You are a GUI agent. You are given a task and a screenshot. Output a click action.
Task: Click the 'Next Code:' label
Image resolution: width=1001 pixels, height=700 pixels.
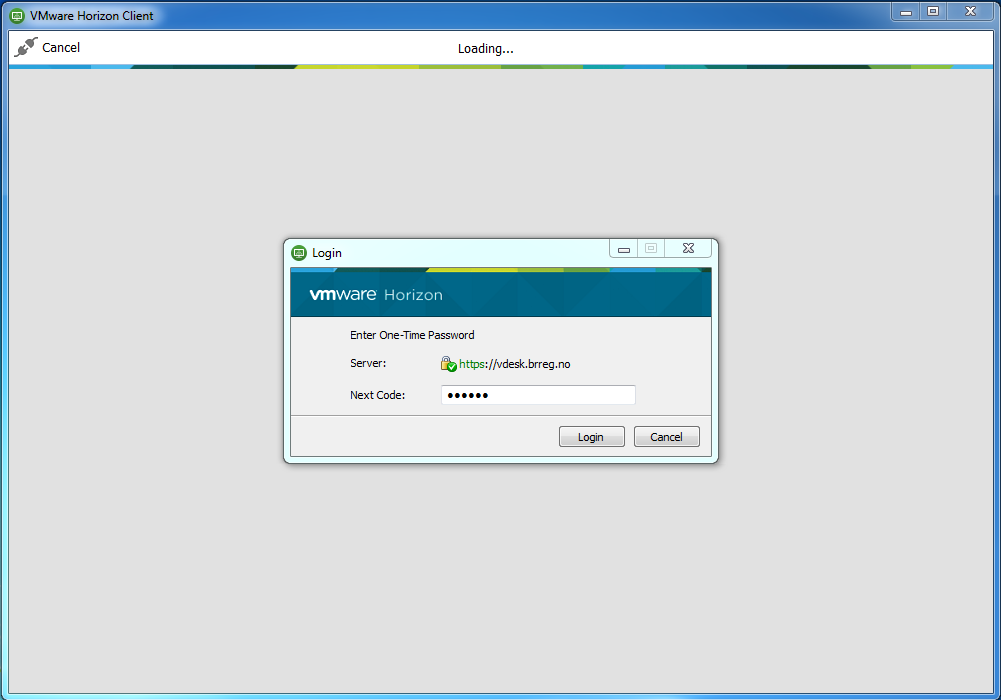coord(377,395)
